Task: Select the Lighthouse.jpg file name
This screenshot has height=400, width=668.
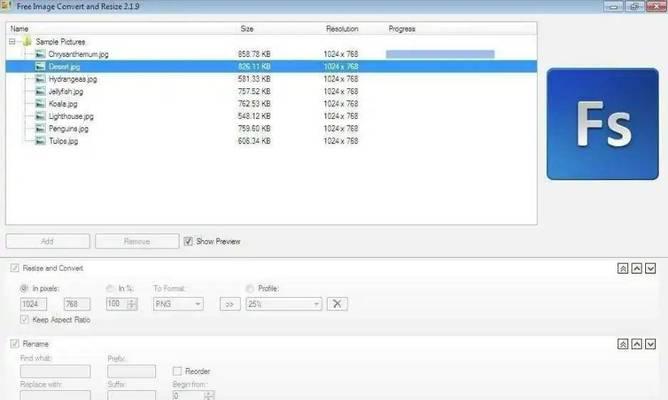Action: coord(71,116)
